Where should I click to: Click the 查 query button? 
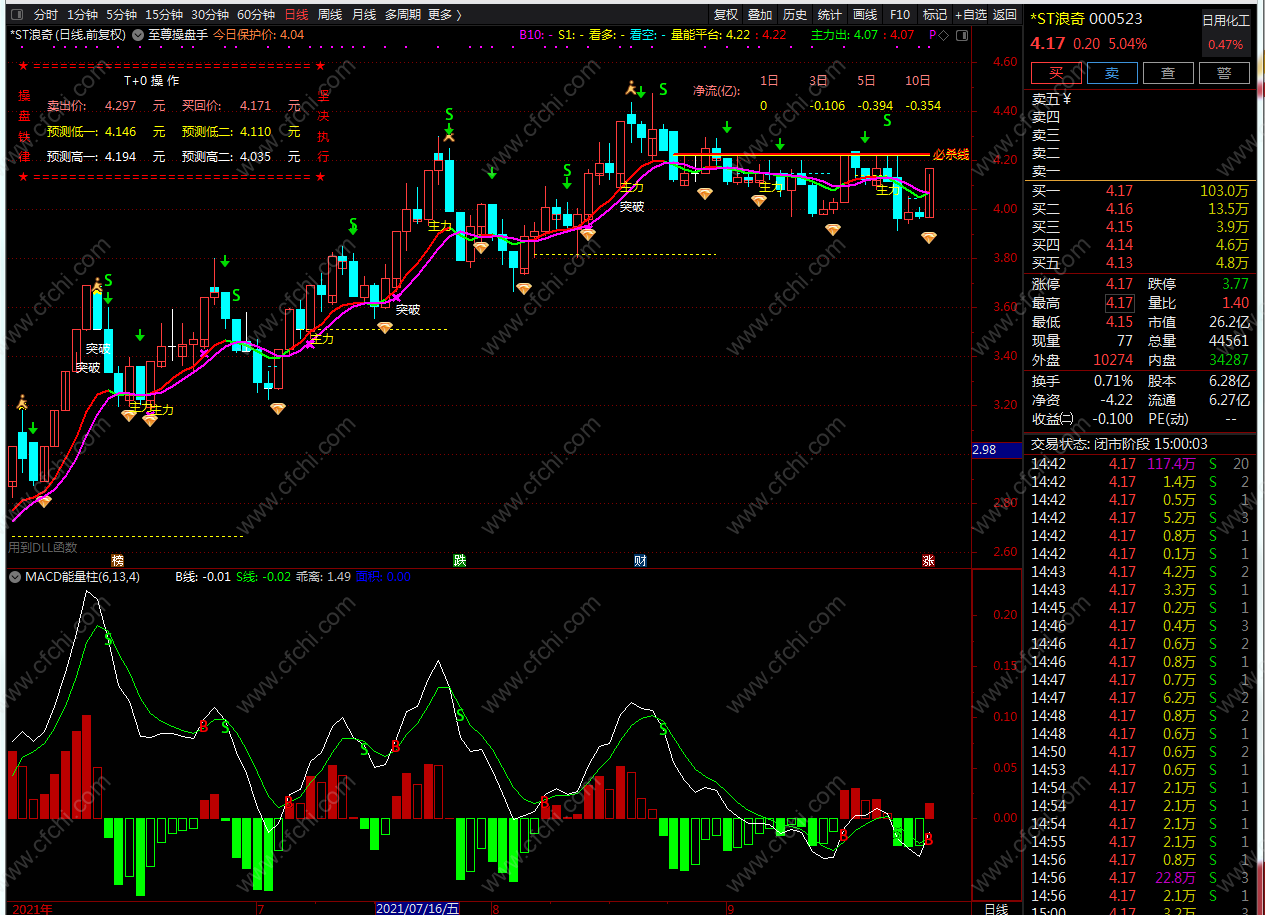1168,73
